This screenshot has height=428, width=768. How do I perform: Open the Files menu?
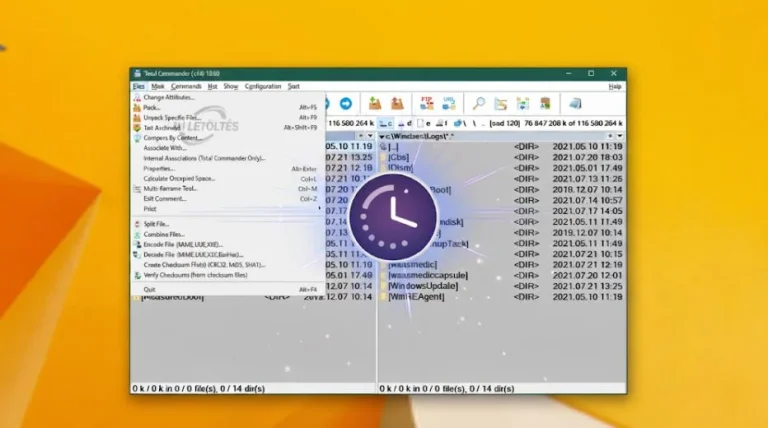pyautogui.click(x=139, y=86)
